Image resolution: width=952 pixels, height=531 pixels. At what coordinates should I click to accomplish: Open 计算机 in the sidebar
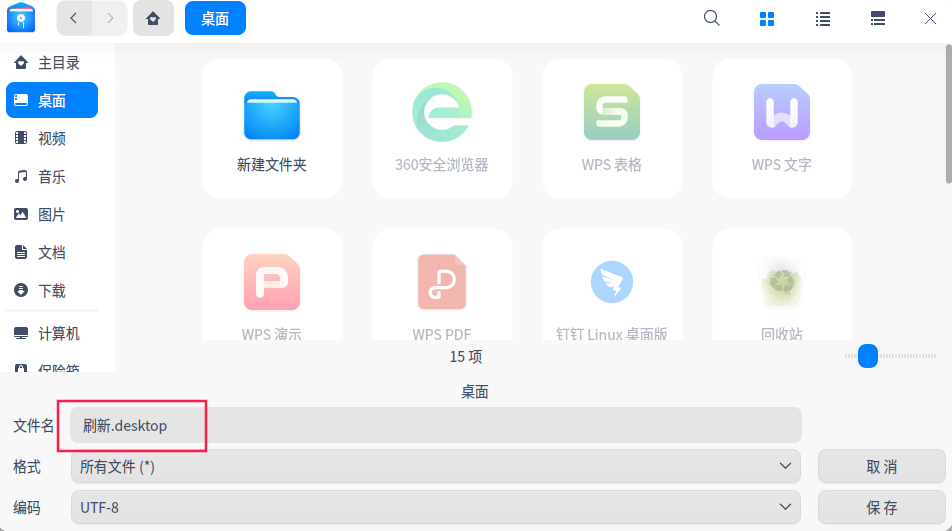tap(52, 333)
